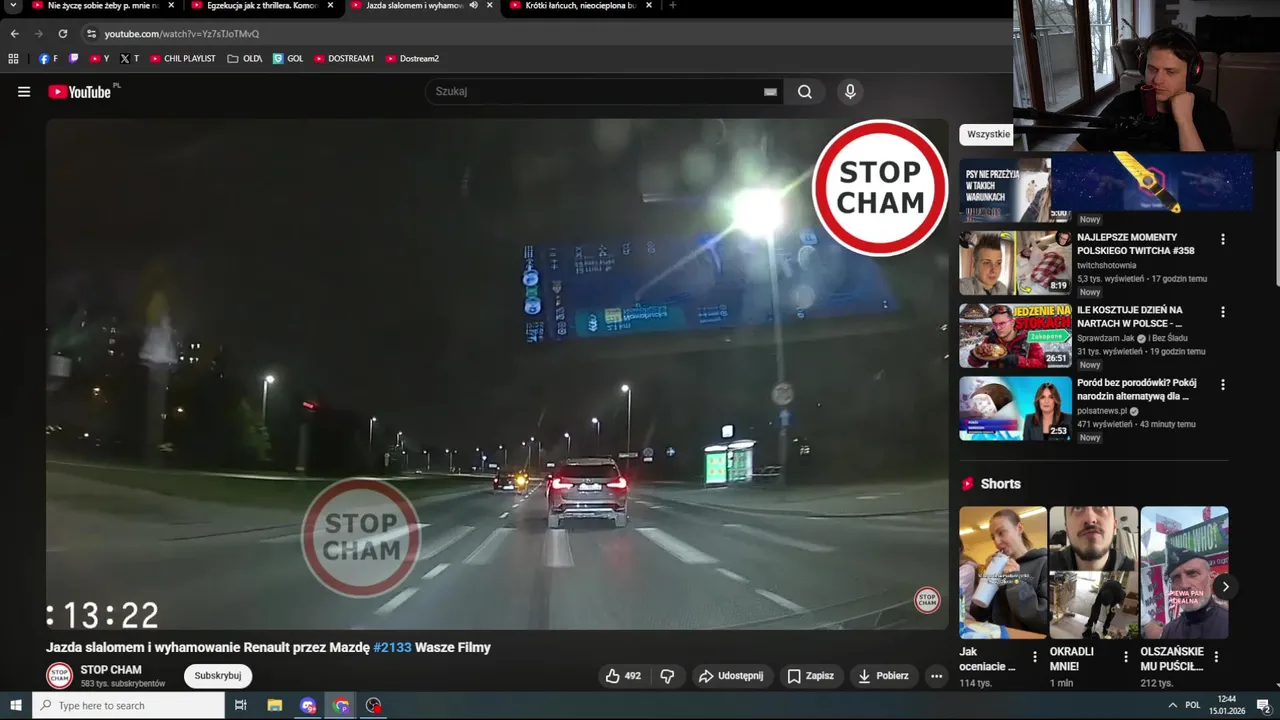Start voice search with the microphone icon

850,92
